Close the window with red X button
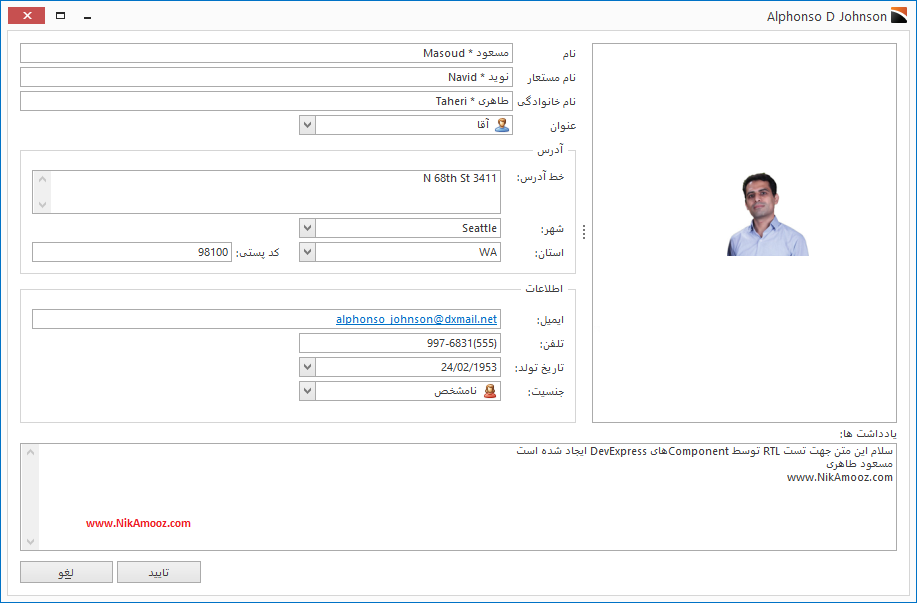 pyautogui.click(x=26, y=16)
